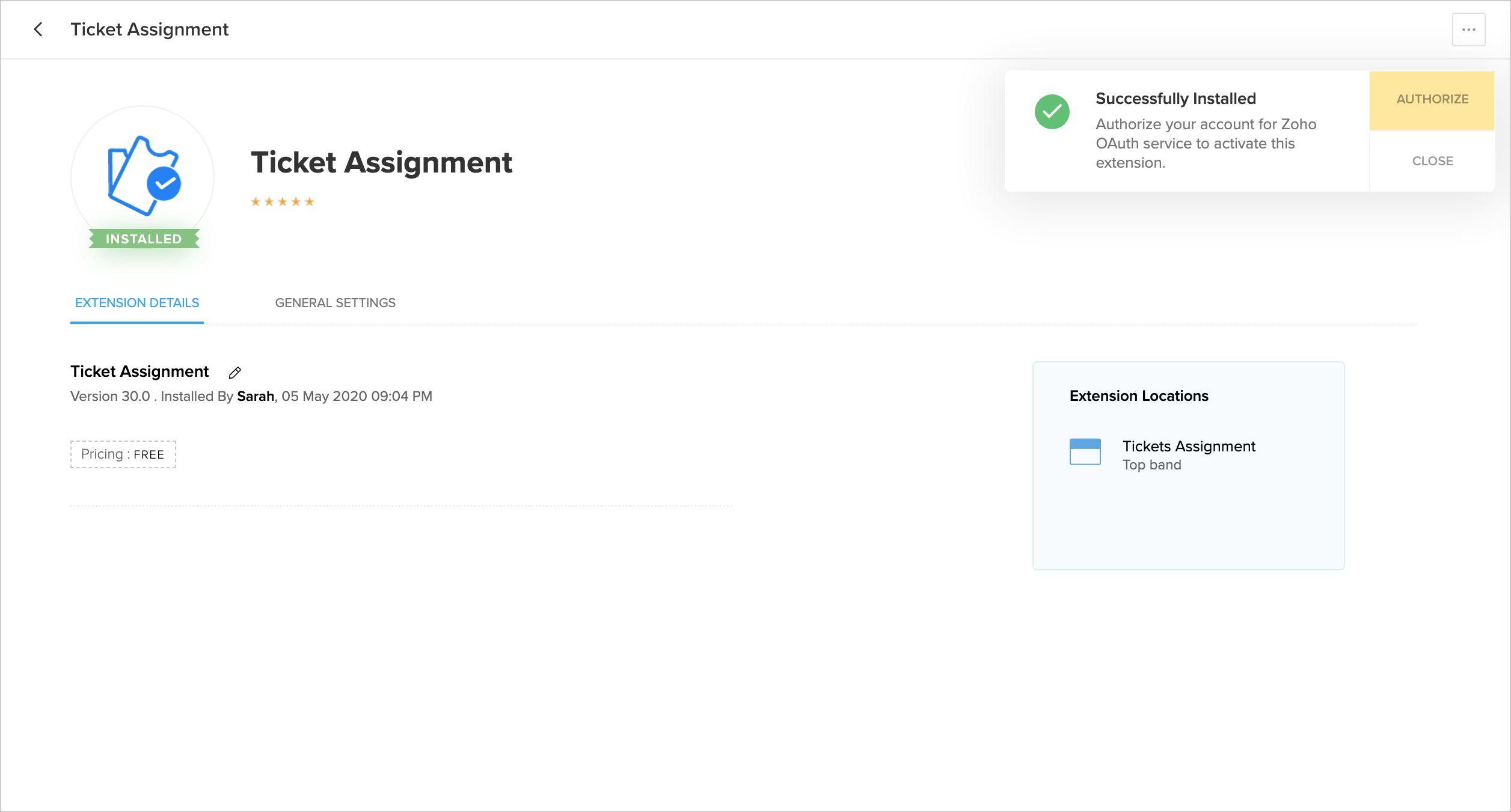Click the Top band location icon
Viewport: 1511px width, 812px height.
tap(1085, 452)
